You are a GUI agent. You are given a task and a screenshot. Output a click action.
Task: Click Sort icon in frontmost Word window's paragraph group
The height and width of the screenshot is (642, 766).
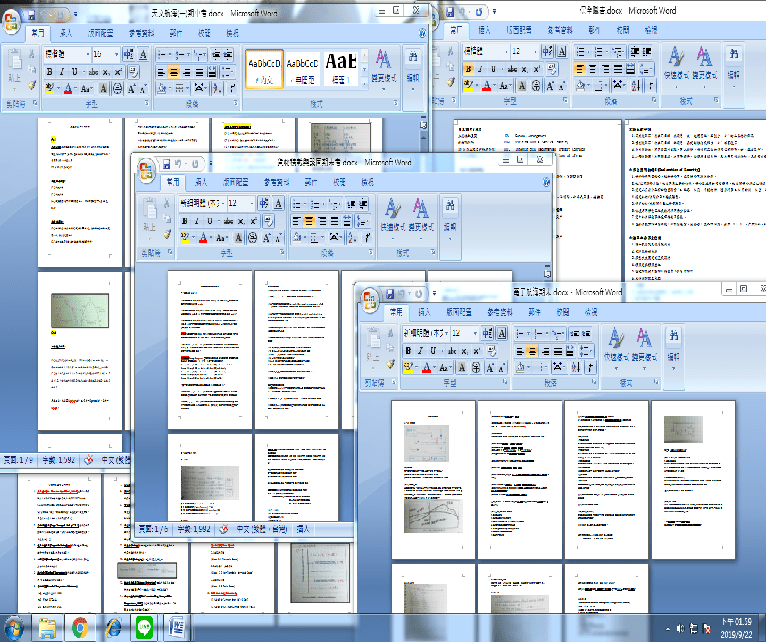click(576, 367)
